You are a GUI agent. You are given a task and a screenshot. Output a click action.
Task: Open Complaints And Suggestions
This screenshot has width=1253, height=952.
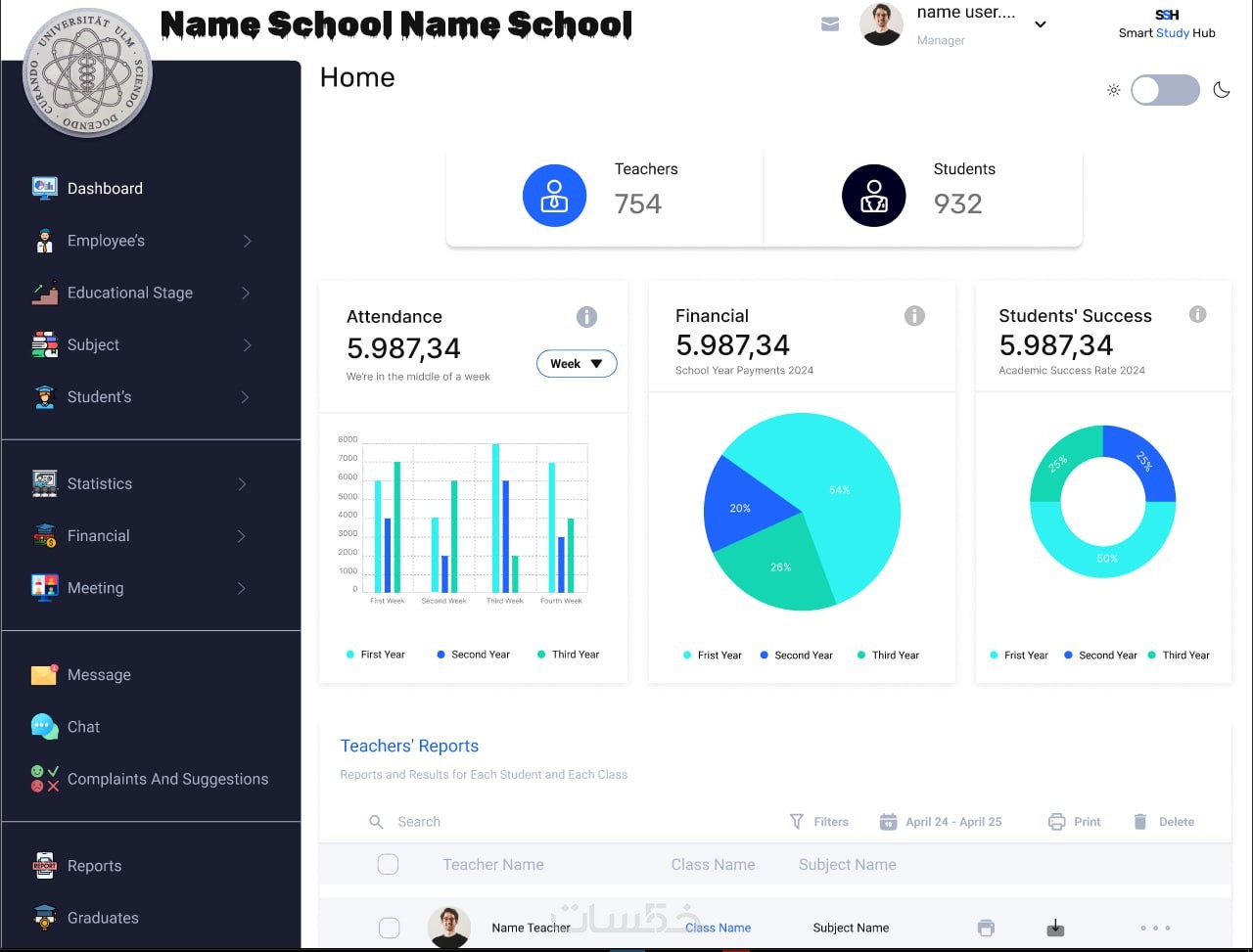(151, 779)
